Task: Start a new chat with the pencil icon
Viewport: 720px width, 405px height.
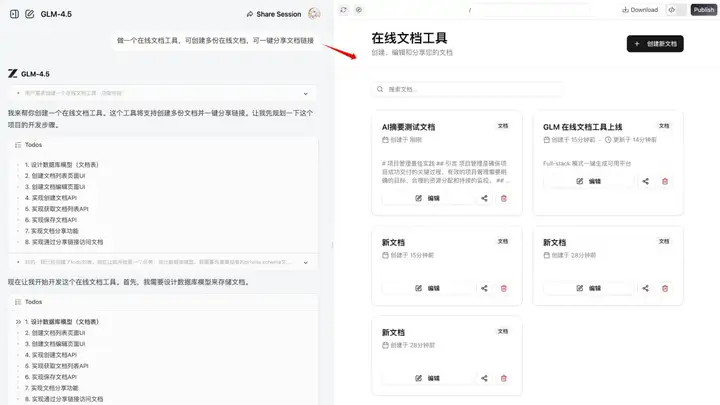Action: coord(29,14)
